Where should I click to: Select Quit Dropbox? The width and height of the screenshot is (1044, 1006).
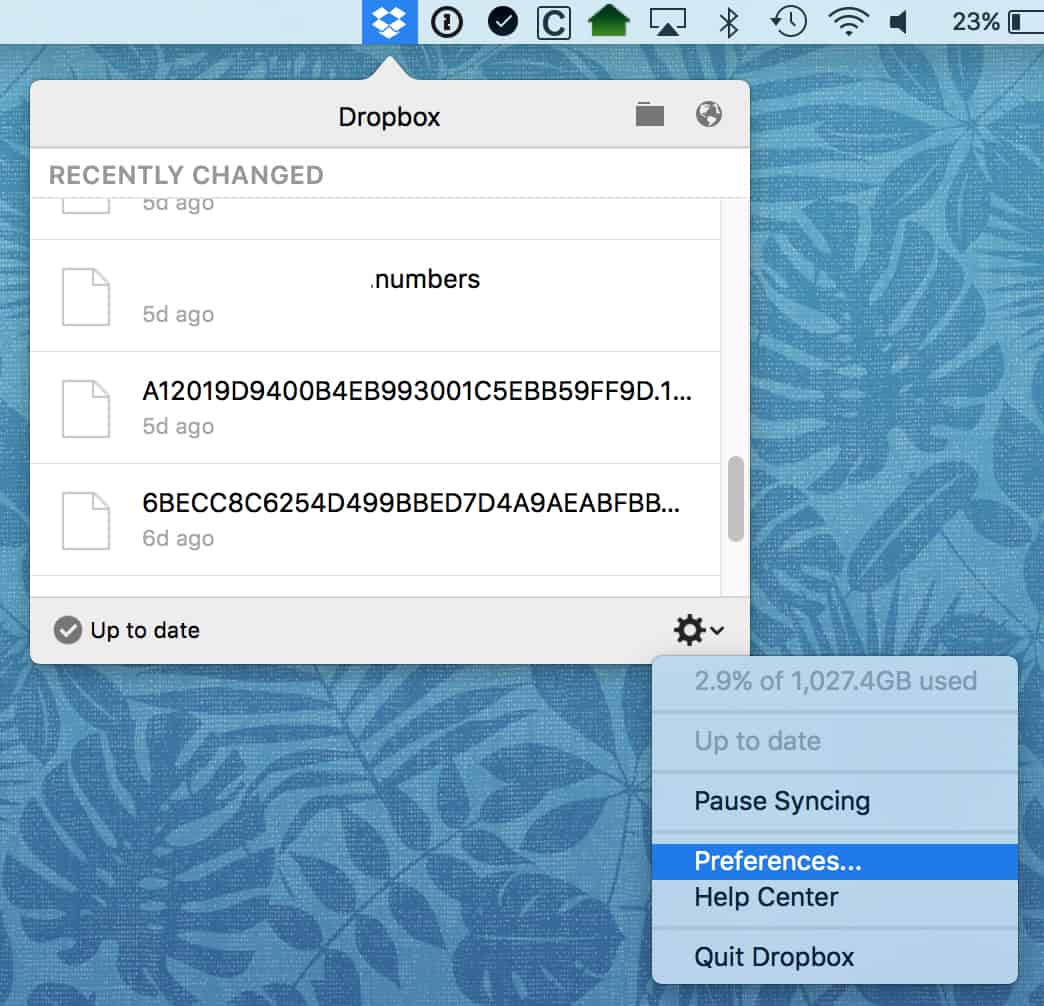pyautogui.click(x=835, y=957)
